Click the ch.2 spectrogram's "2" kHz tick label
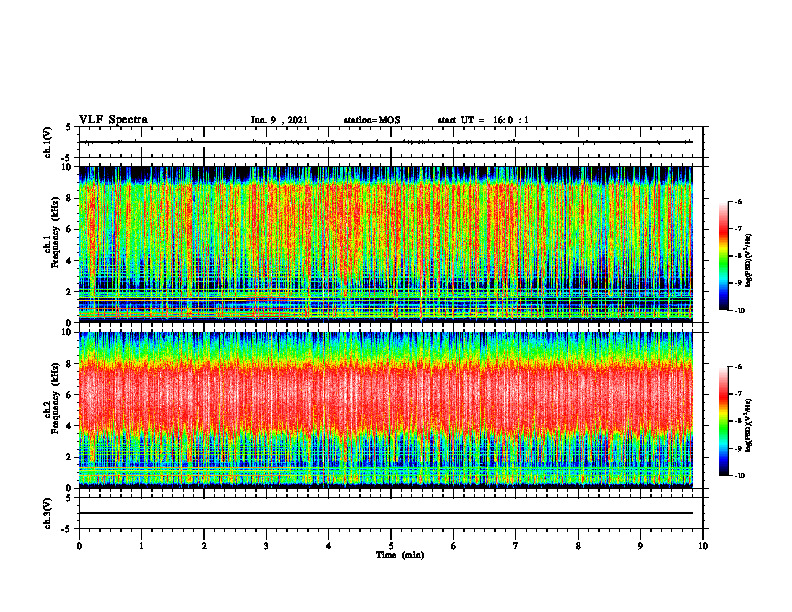The height and width of the screenshot is (612, 792). (70, 457)
